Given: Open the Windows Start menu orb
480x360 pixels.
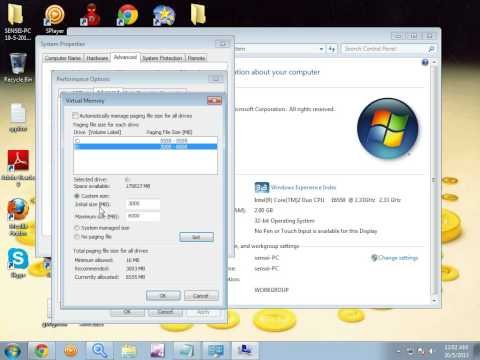Looking at the screenshot, I should [13, 351].
